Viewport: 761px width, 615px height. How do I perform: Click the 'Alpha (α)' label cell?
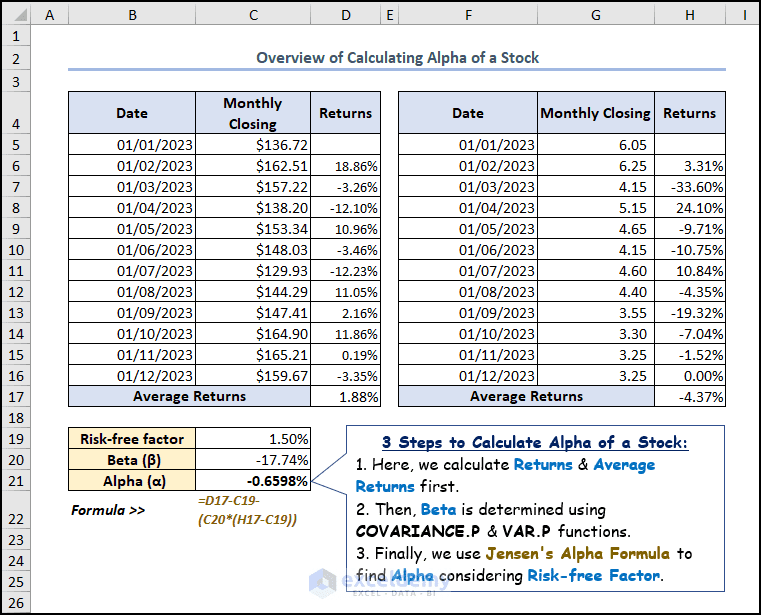[x=132, y=481]
